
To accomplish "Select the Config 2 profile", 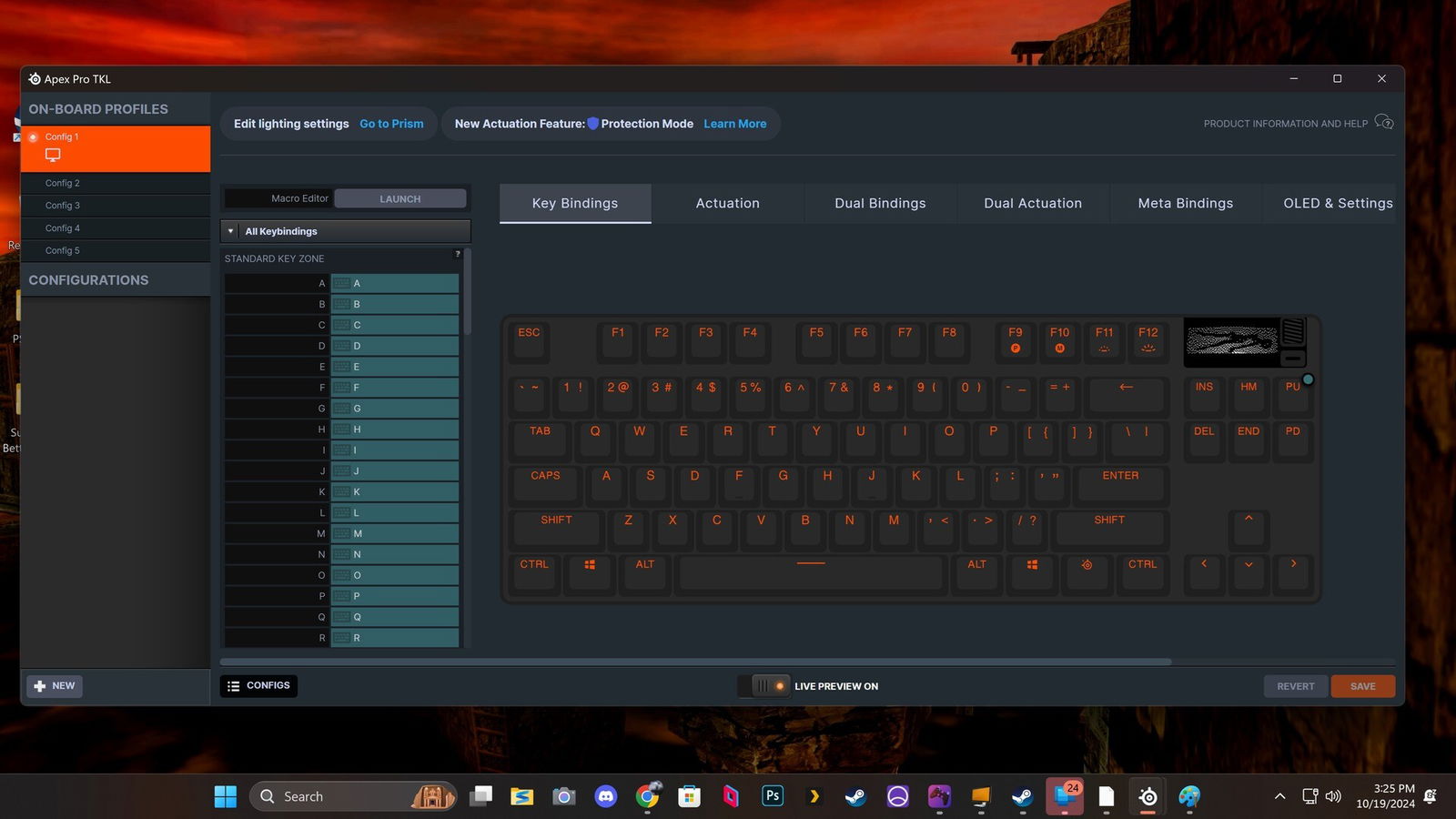I will point(116,183).
